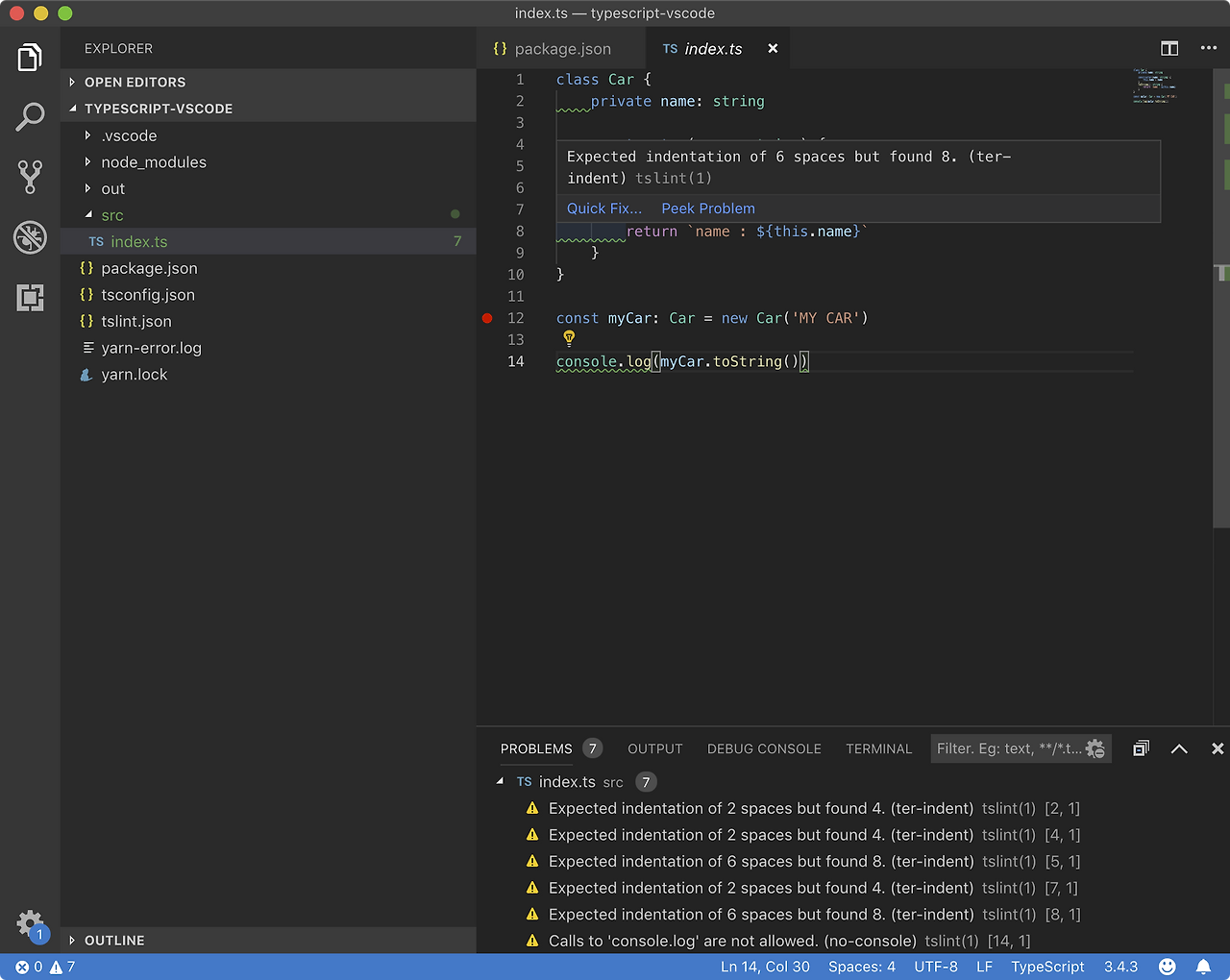
Task: Select index.ts in the explorer tree
Action: (268, 242)
